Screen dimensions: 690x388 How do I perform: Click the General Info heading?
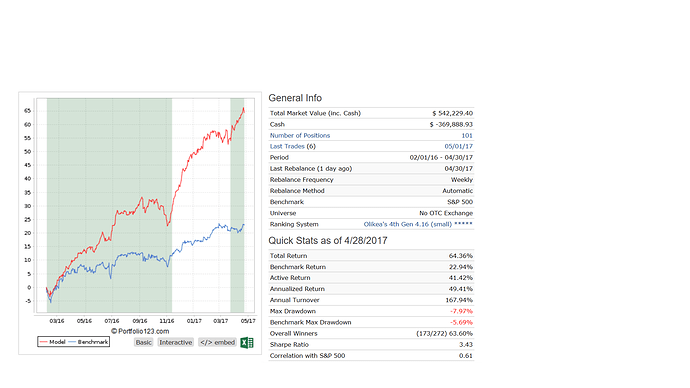click(295, 98)
